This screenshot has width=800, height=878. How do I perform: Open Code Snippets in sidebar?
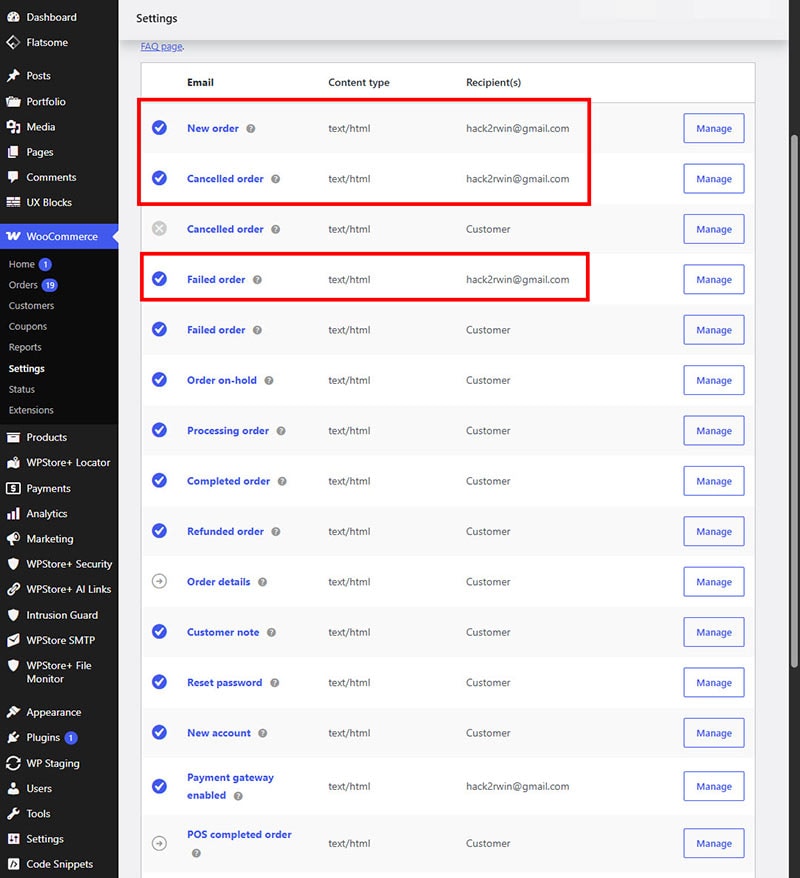(x=59, y=864)
